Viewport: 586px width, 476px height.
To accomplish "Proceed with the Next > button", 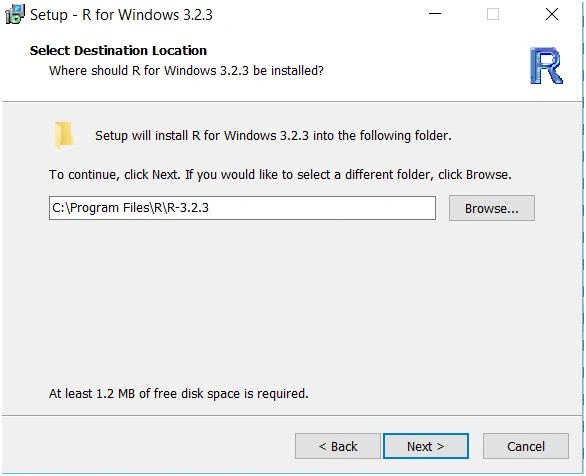I will tap(426, 446).
